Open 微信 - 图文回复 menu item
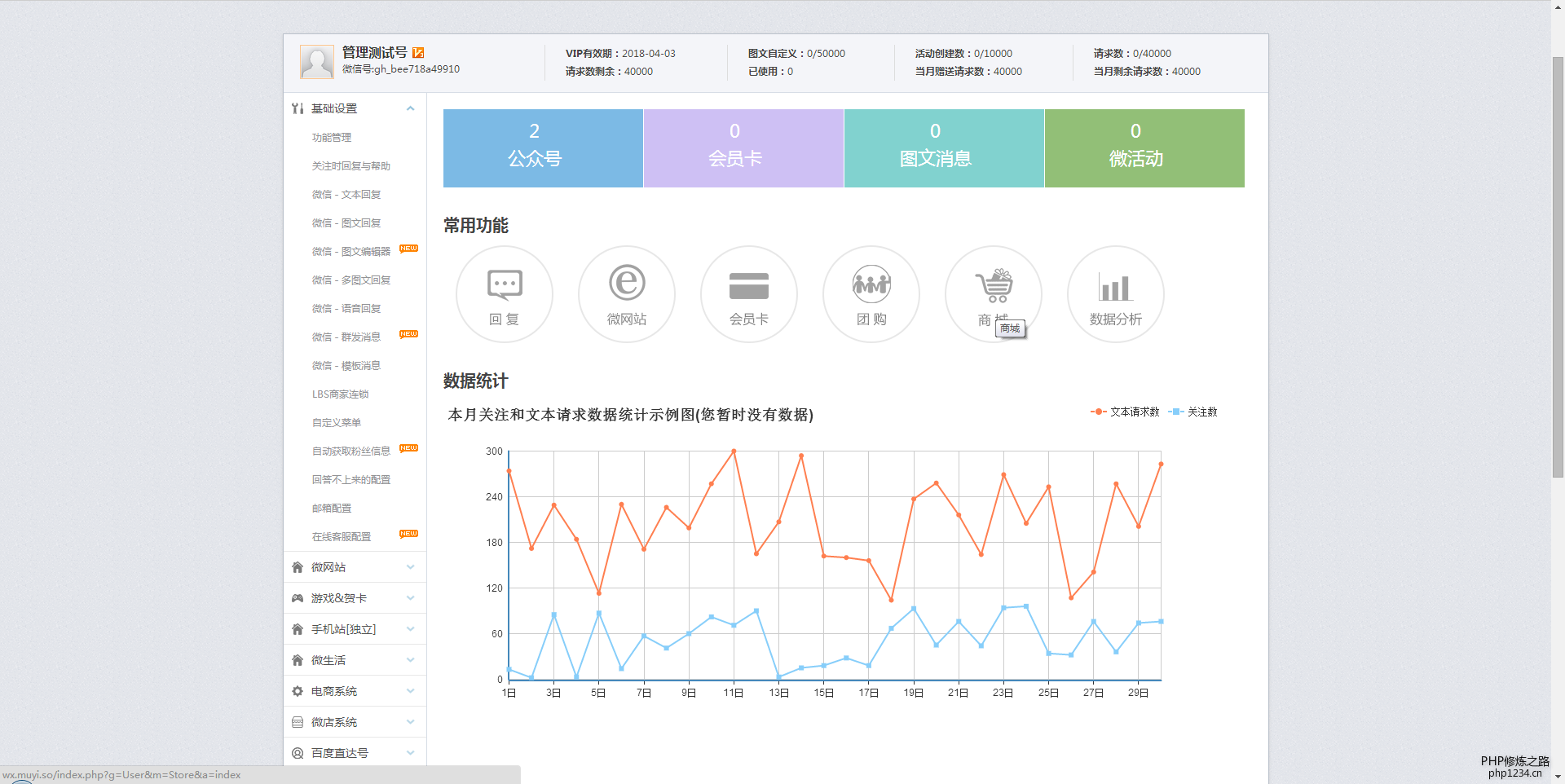This screenshot has height=784, width=1565. click(346, 223)
